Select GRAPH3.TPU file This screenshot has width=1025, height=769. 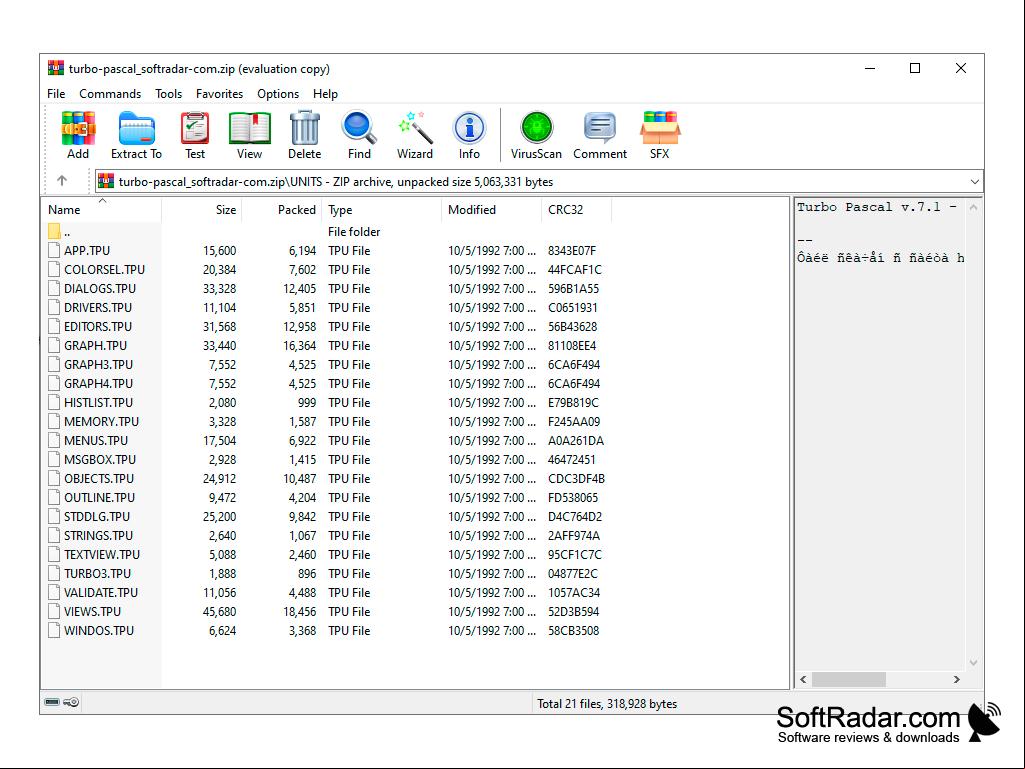pyautogui.click(x=98, y=364)
